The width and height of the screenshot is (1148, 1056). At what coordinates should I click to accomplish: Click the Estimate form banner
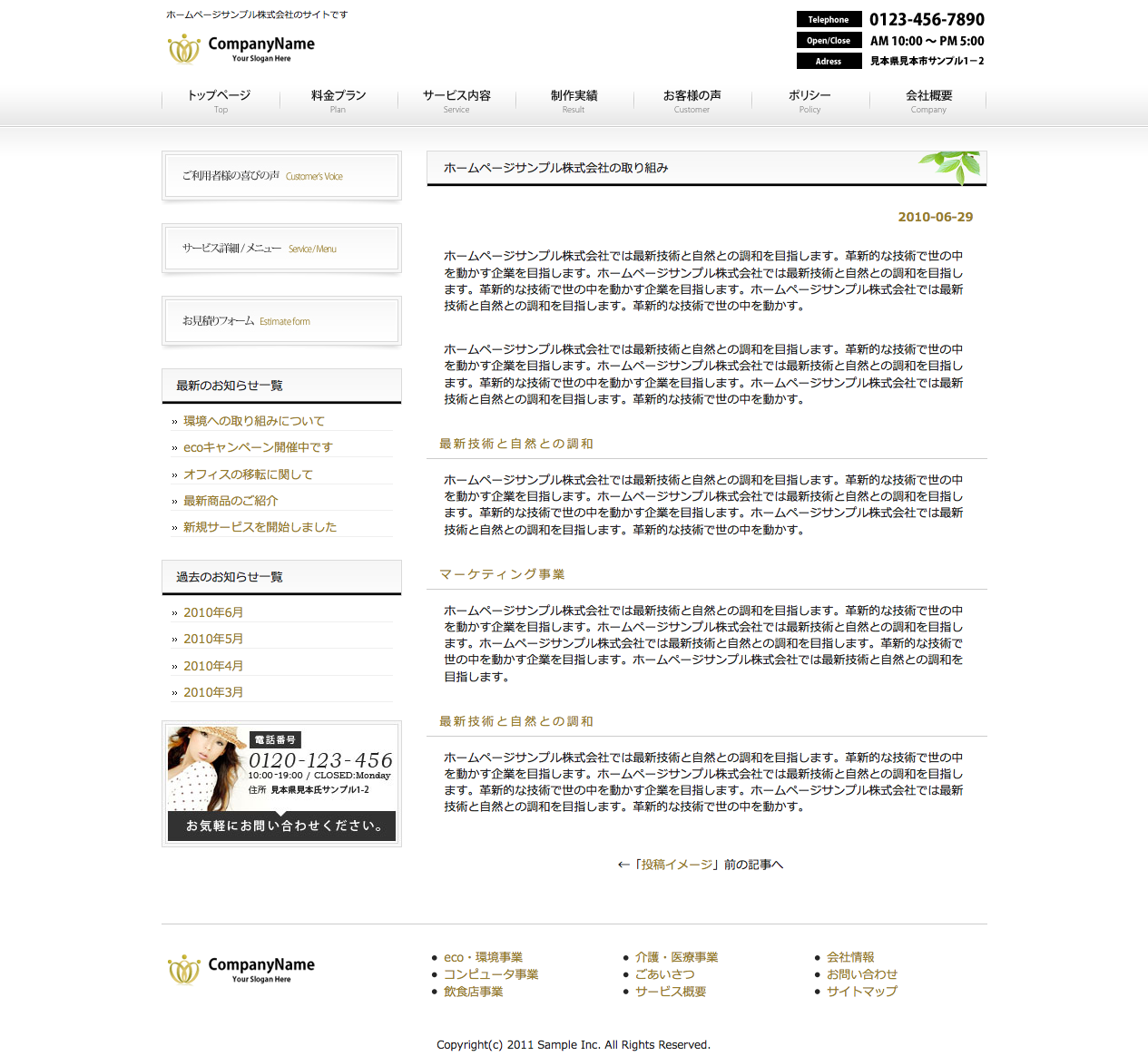[x=281, y=321]
